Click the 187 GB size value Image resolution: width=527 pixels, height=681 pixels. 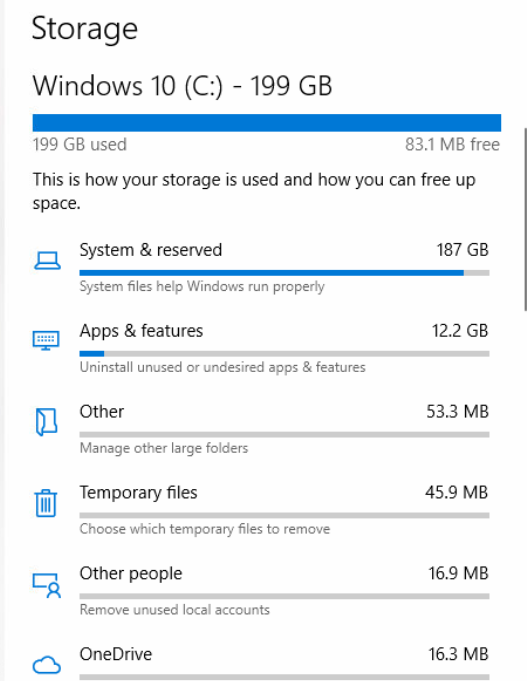pos(462,250)
